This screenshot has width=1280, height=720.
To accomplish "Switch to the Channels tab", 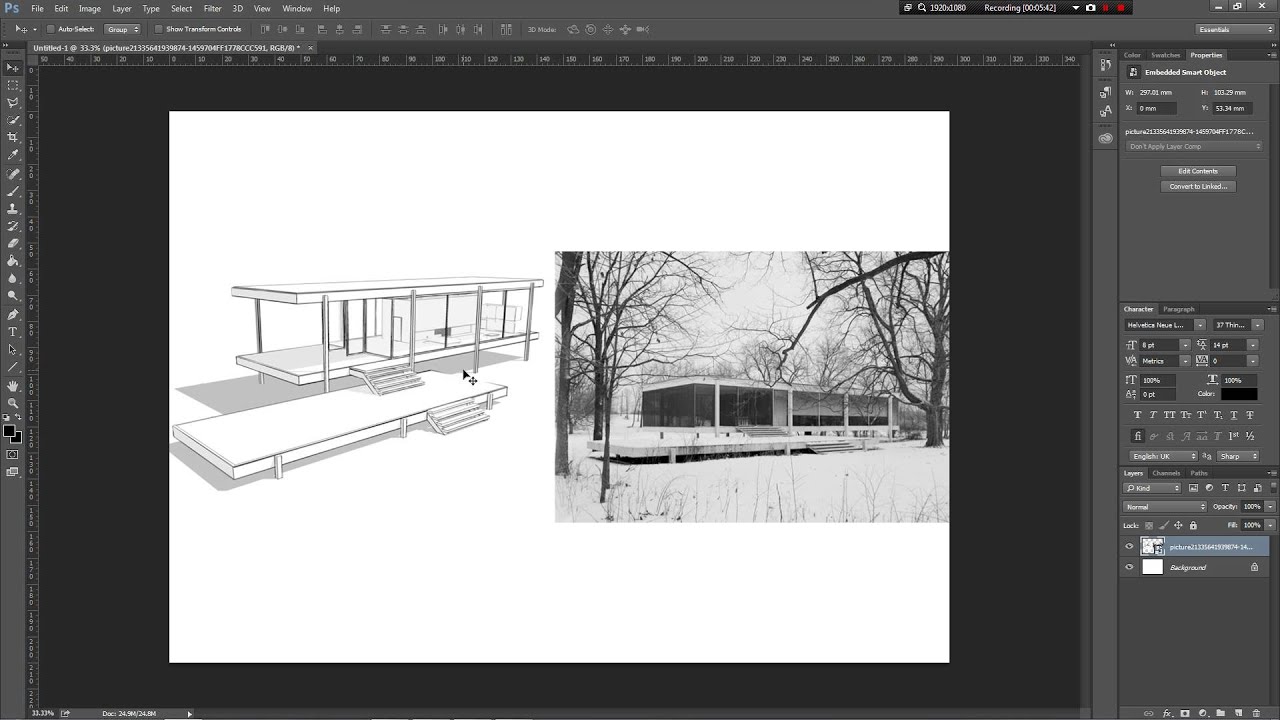I will [x=1166, y=473].
